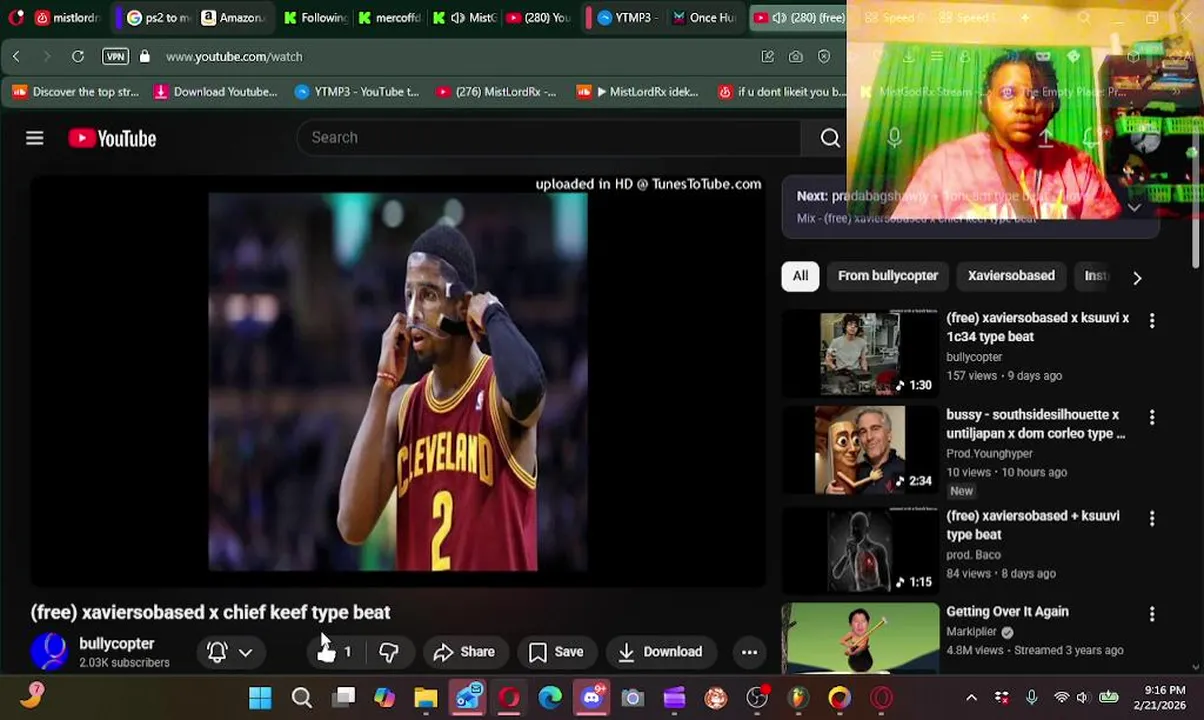Open 'xaviersobased x ksuuvi x 1c34' thumbnail
Viewport: 1204px width, 720px height.
tap(860, 354)
